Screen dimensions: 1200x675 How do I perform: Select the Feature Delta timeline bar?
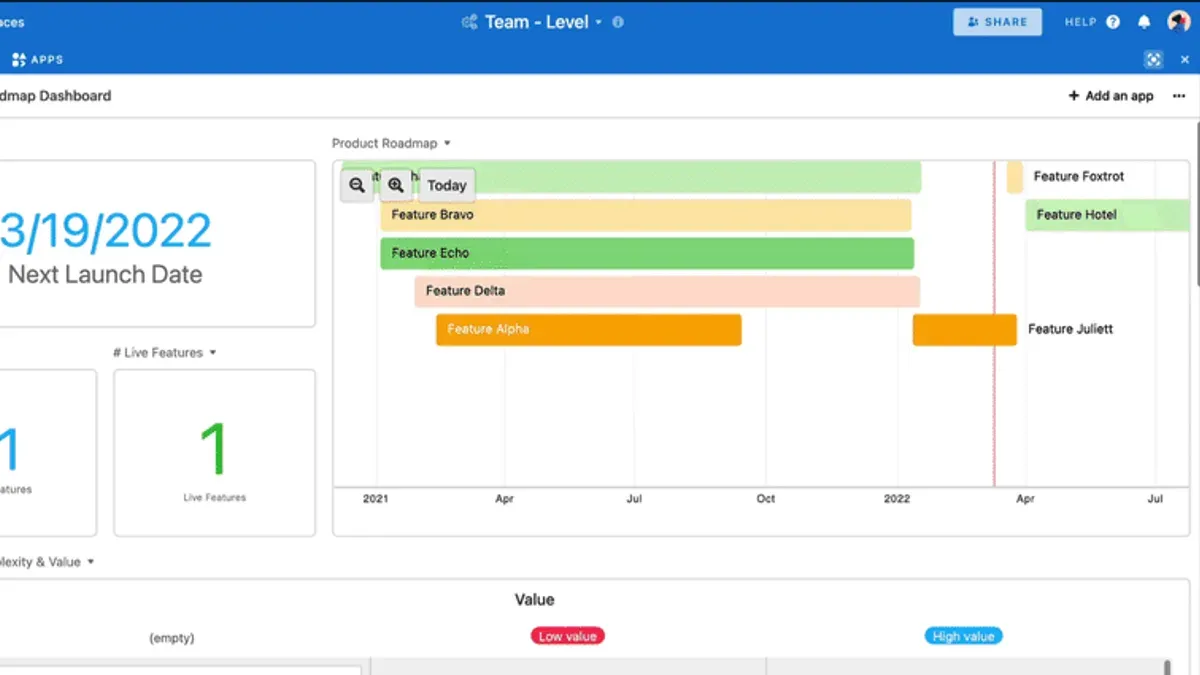tap(667, 291)
